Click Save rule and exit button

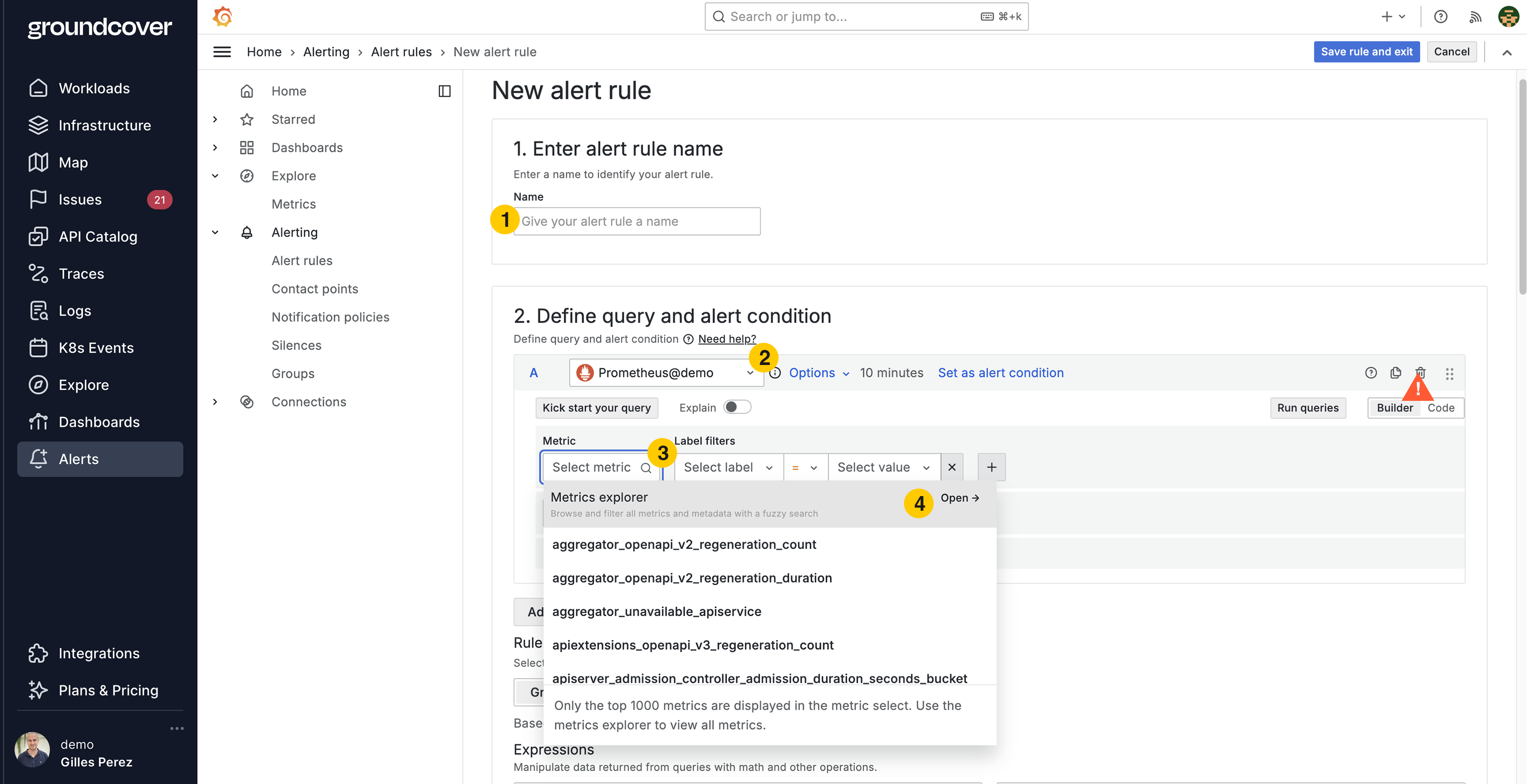point(1366,51)
